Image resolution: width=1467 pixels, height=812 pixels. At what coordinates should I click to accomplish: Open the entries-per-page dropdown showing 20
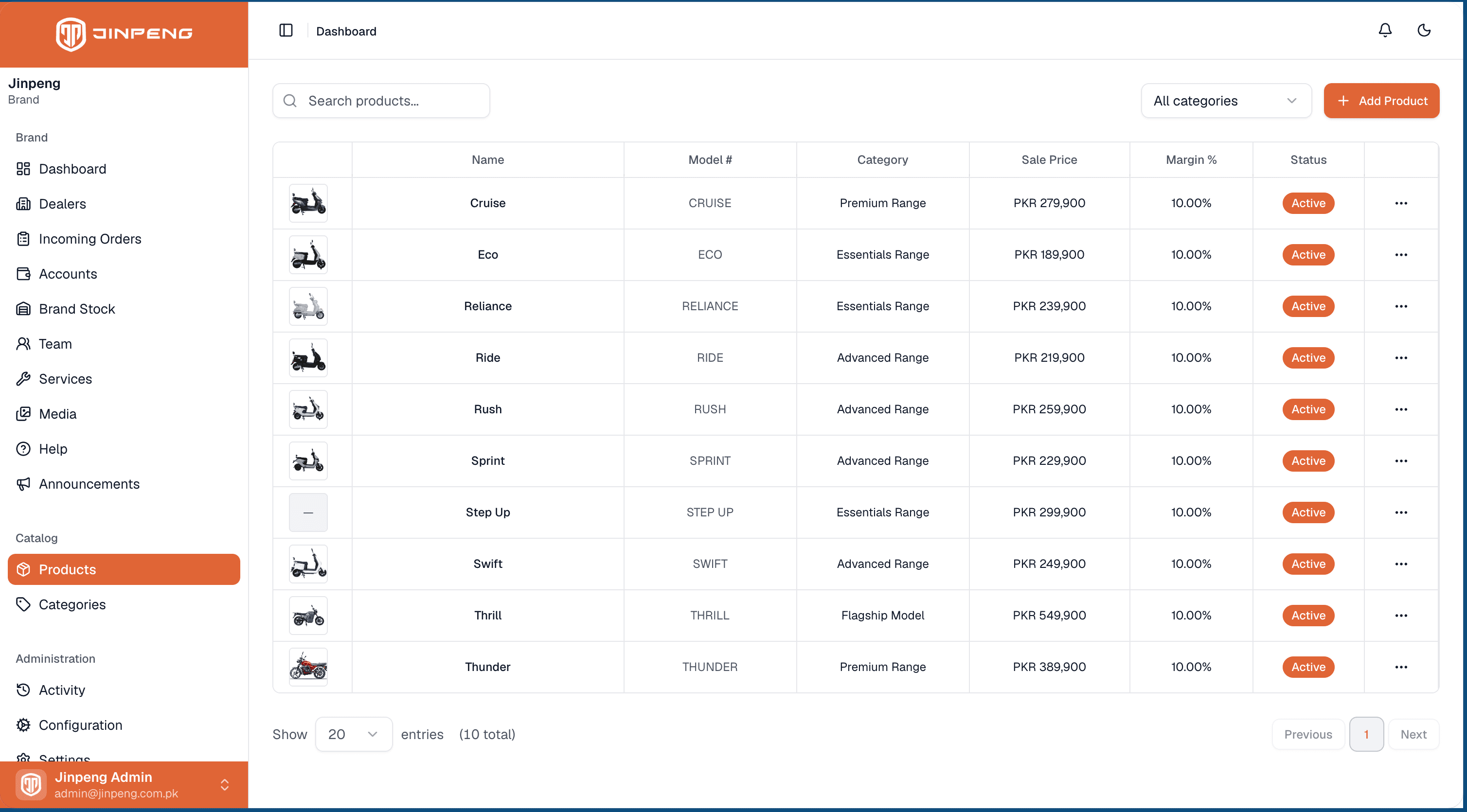(x=354, y=735)
